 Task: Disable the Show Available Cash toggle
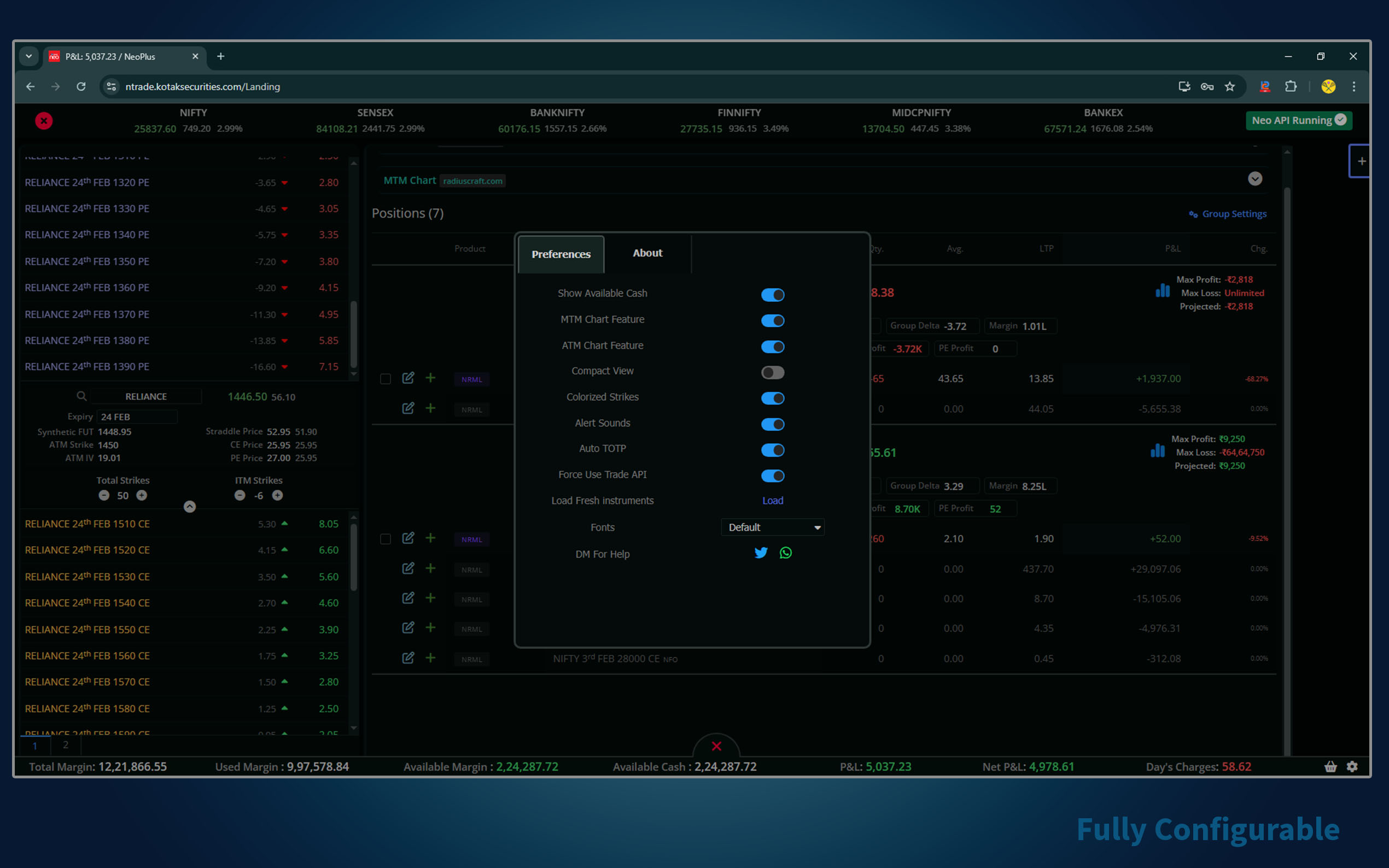(772, 295)
